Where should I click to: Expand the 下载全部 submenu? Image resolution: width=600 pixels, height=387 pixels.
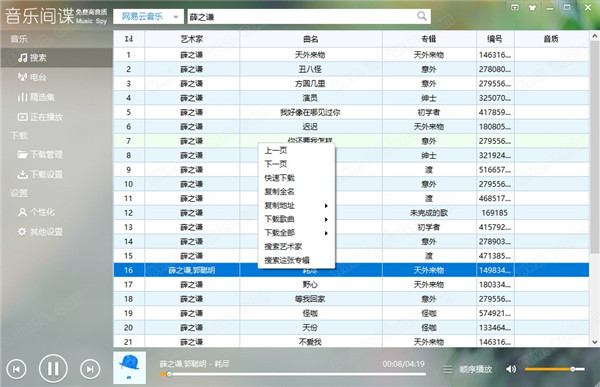[297, 233]
